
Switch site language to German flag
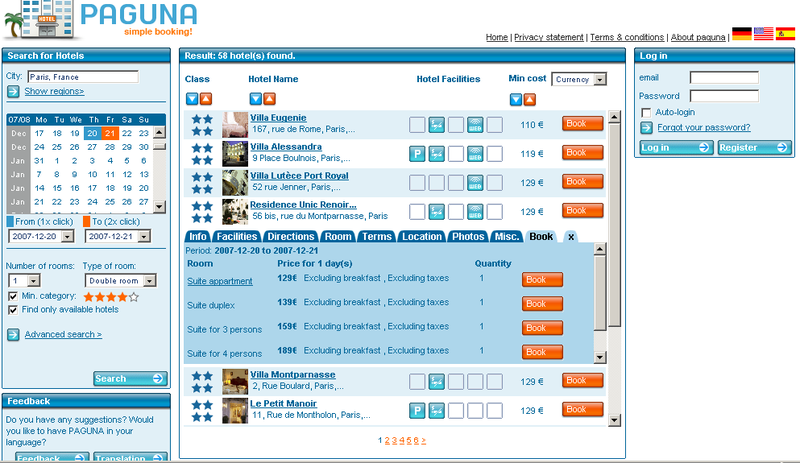[742, 34]
